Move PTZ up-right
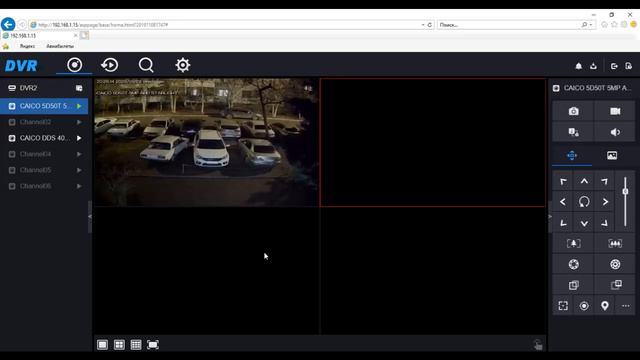 click(604, 181)
